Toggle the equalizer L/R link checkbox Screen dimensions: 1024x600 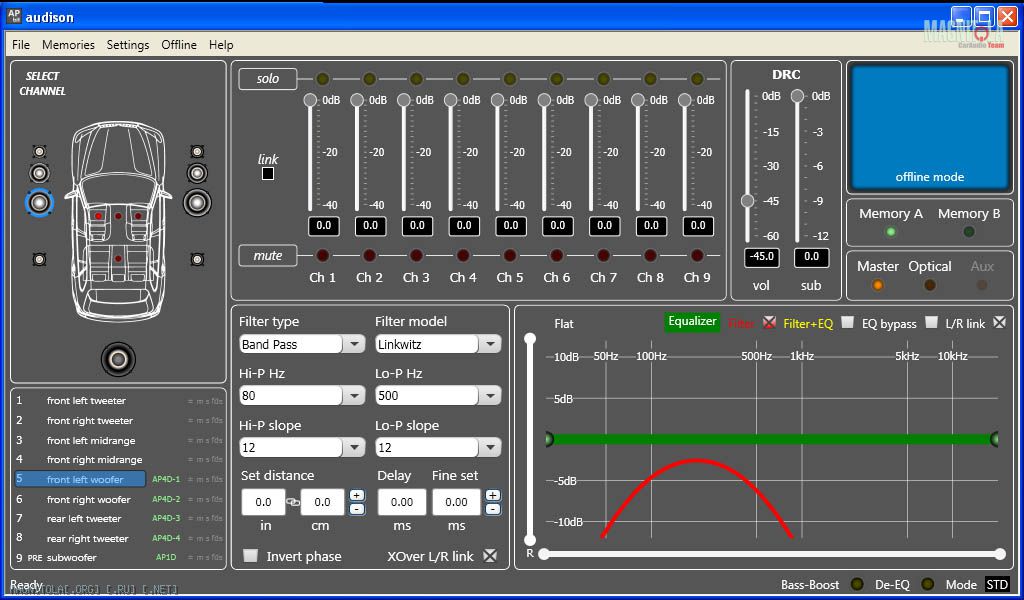click(999, 323)
